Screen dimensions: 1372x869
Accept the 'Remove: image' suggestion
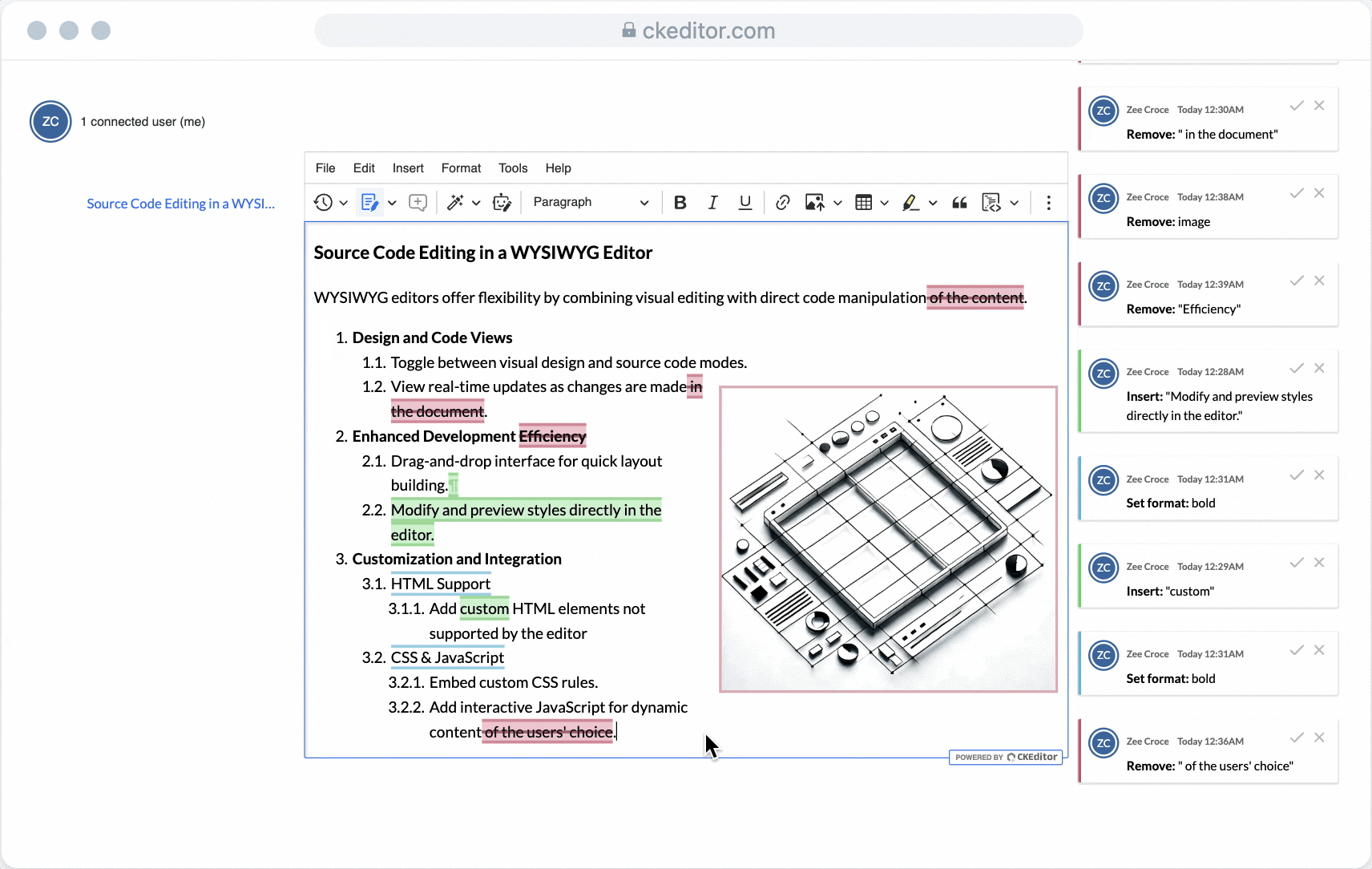[x=1296, y=193]
